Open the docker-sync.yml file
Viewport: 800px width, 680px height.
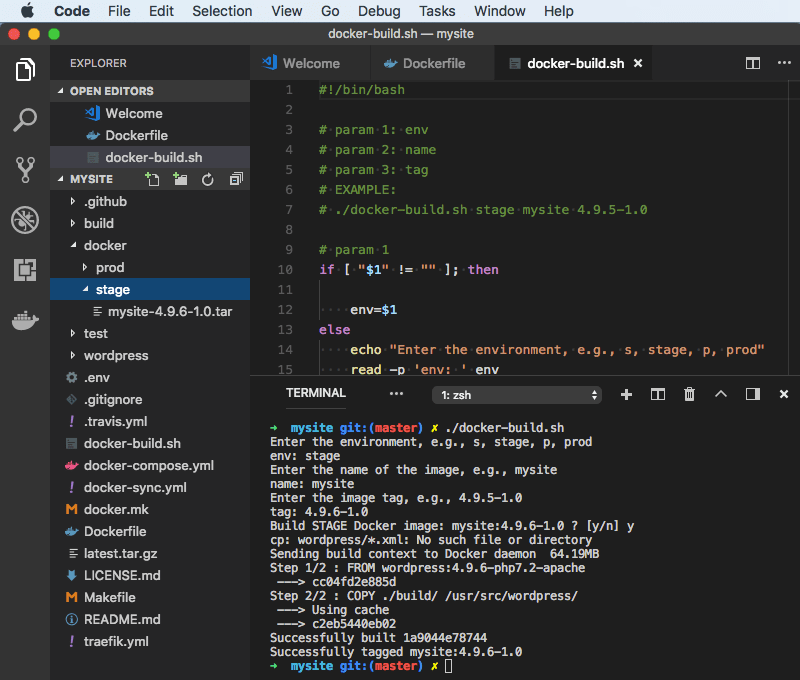(x=150, y=487)
